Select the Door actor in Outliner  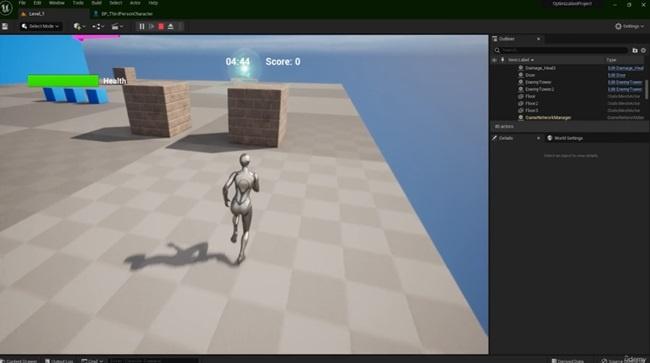[x=530, y=75]
